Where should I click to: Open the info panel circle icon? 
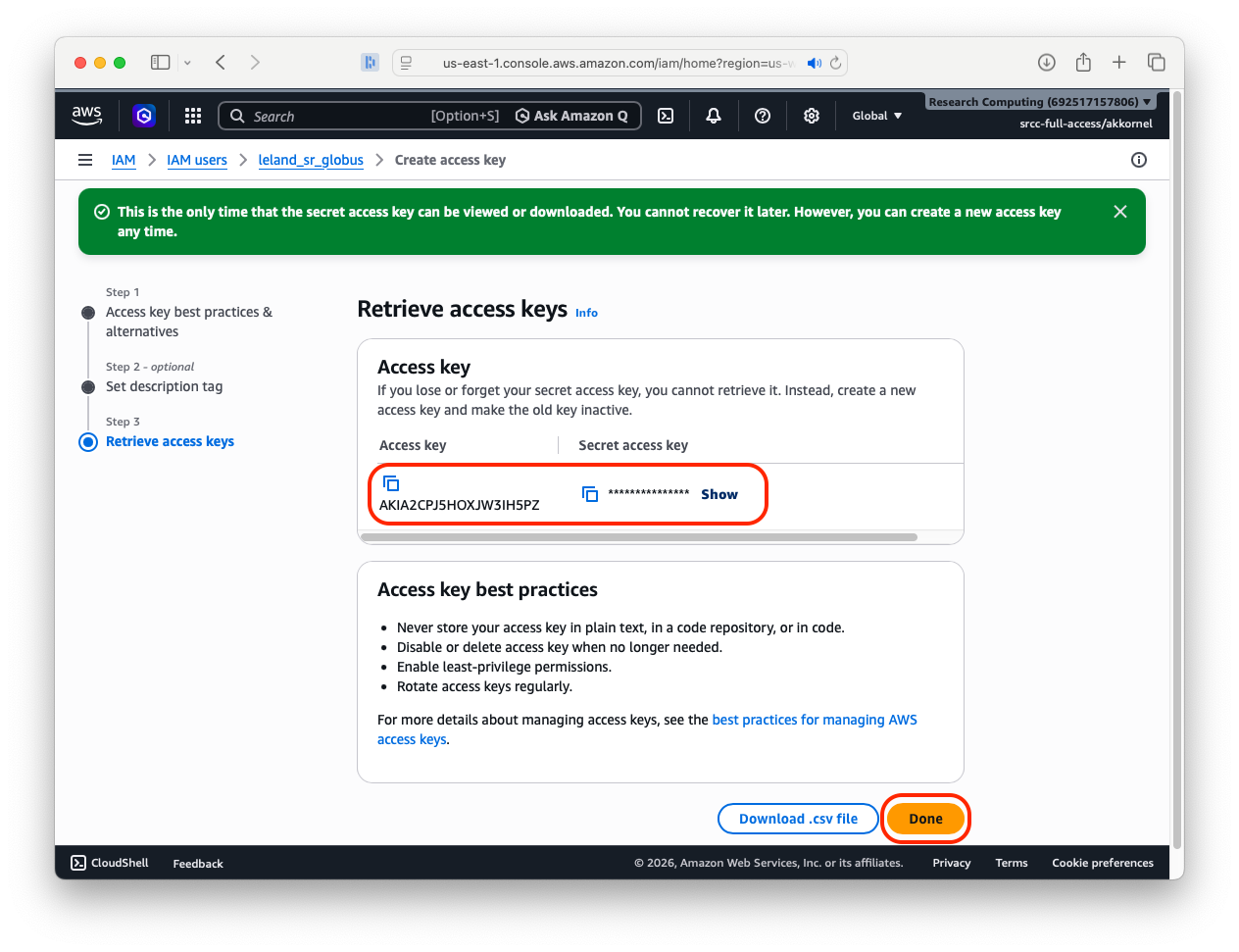(1139, 160)
